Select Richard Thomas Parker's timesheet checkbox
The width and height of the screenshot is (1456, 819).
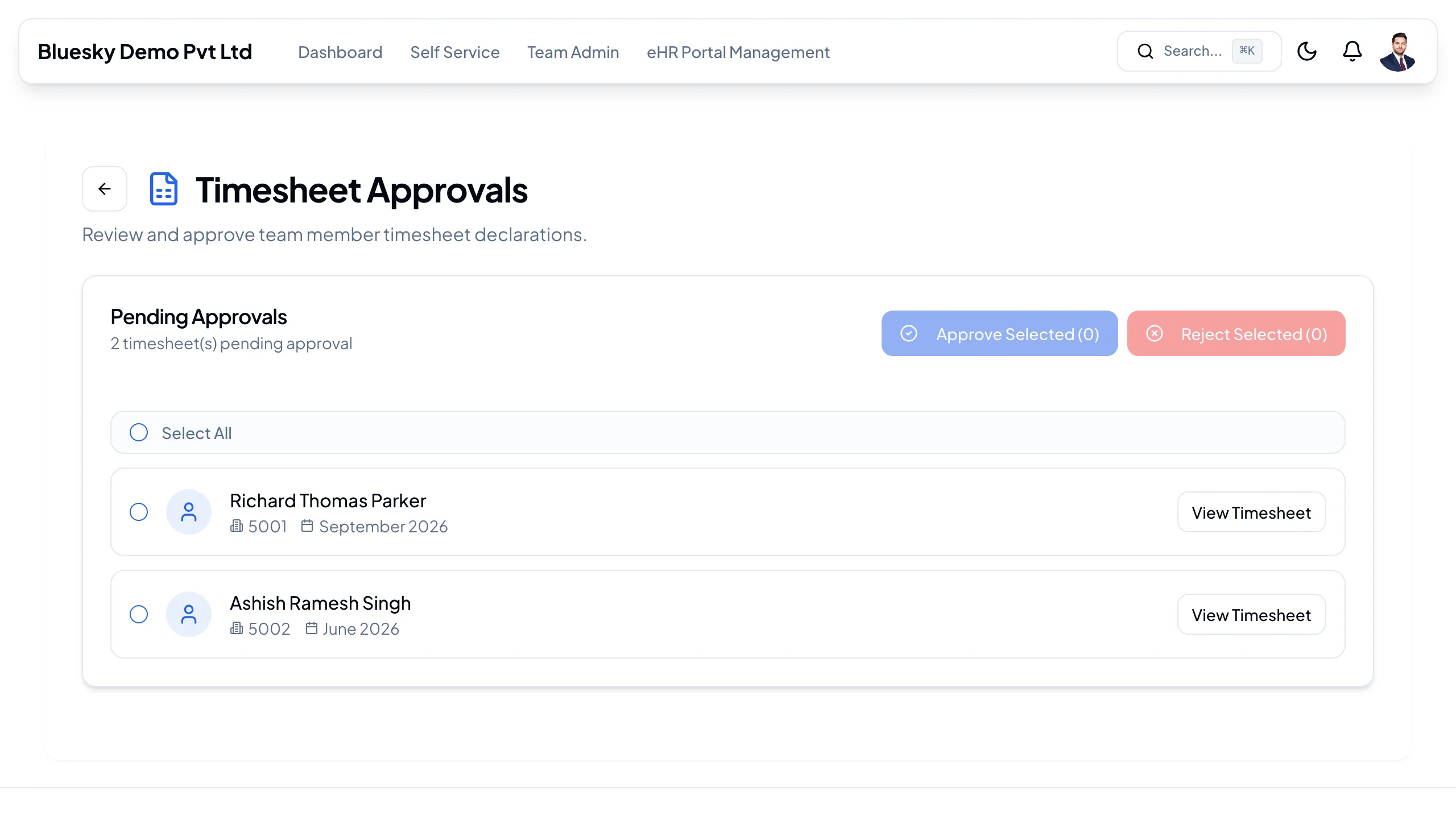139,512
